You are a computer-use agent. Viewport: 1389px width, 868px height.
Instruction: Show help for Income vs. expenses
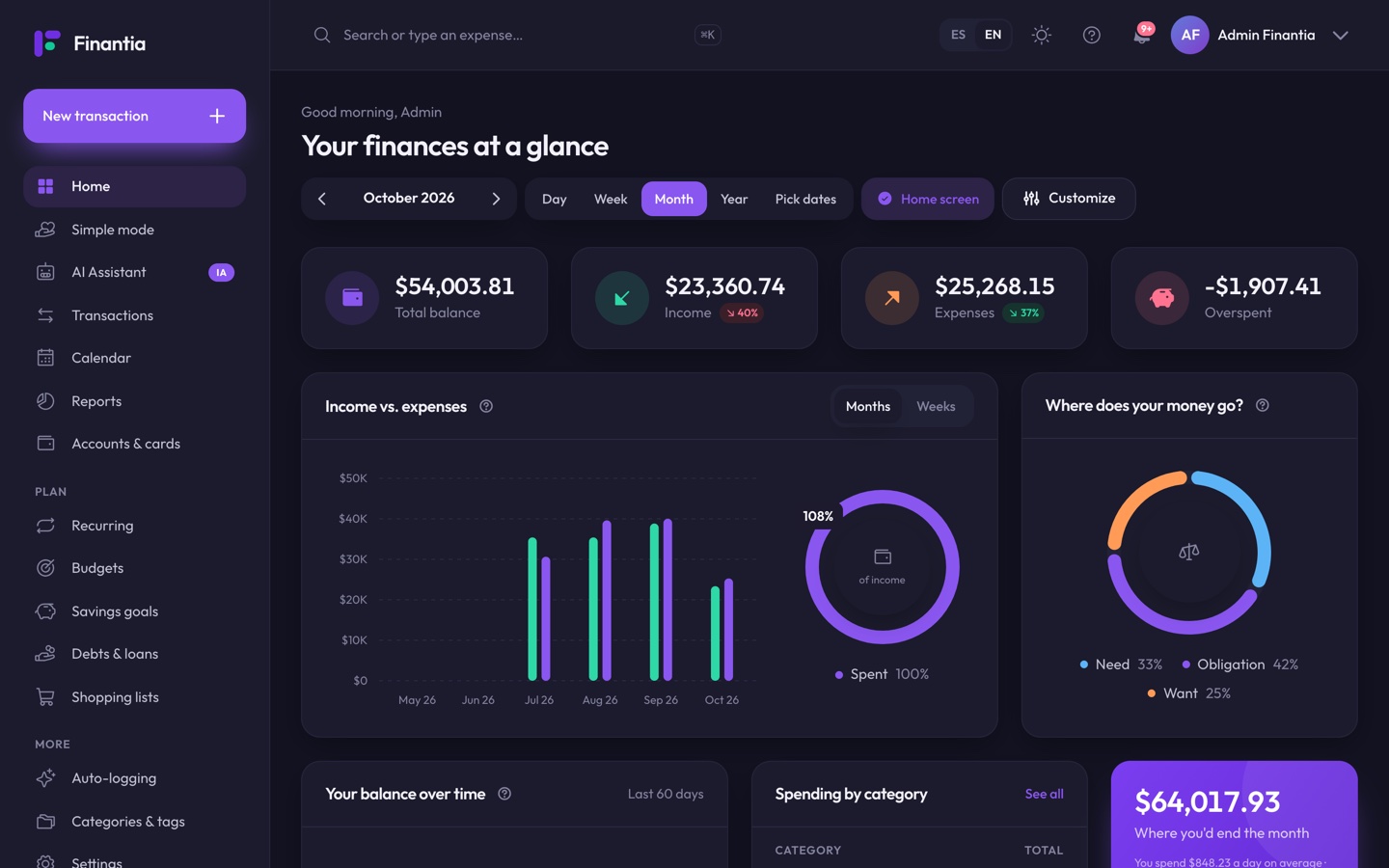[486, 406]
